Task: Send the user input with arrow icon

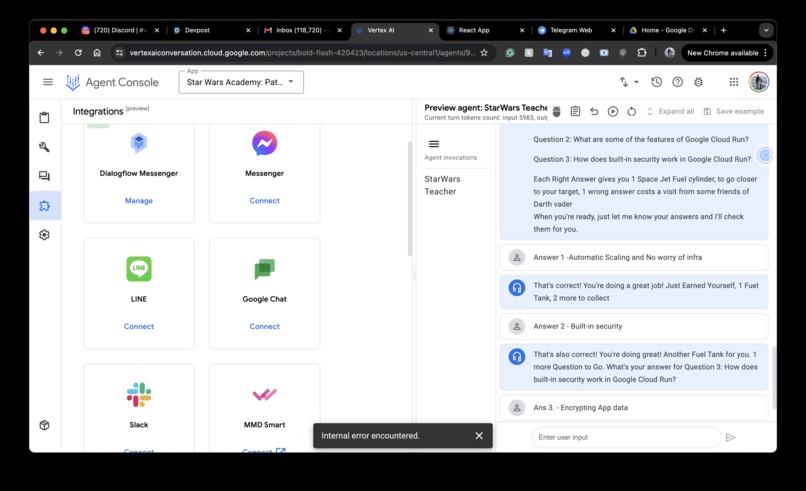Action: point(730,437)
